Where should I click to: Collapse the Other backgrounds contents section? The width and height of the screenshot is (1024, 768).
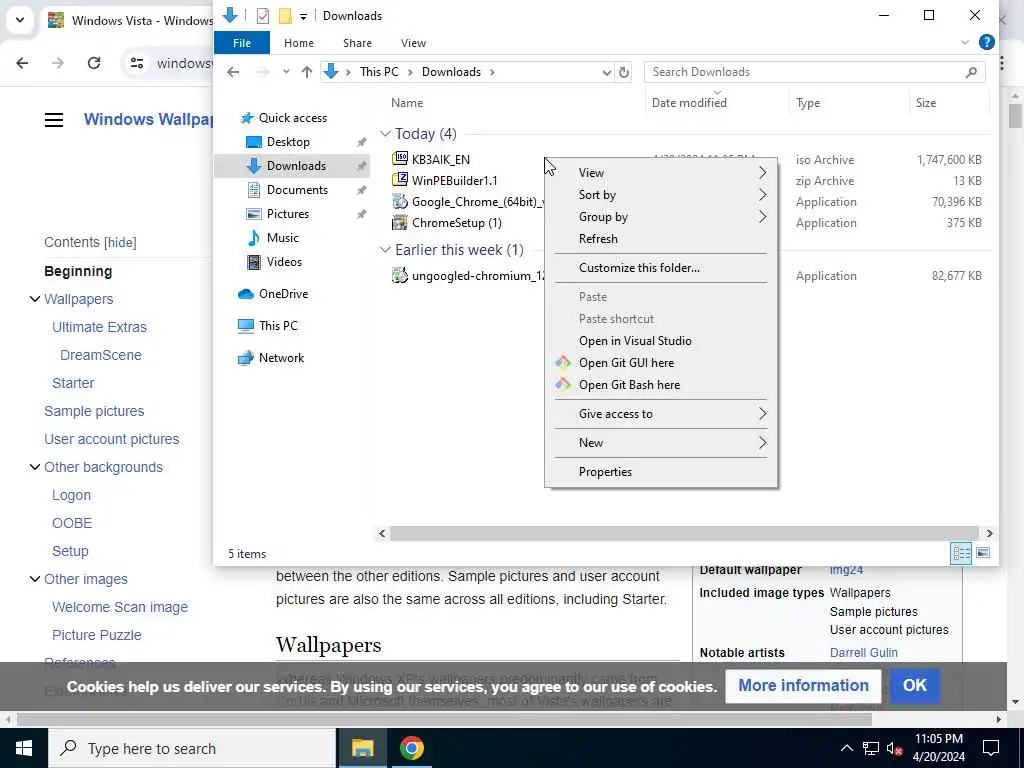coord(35,467)
